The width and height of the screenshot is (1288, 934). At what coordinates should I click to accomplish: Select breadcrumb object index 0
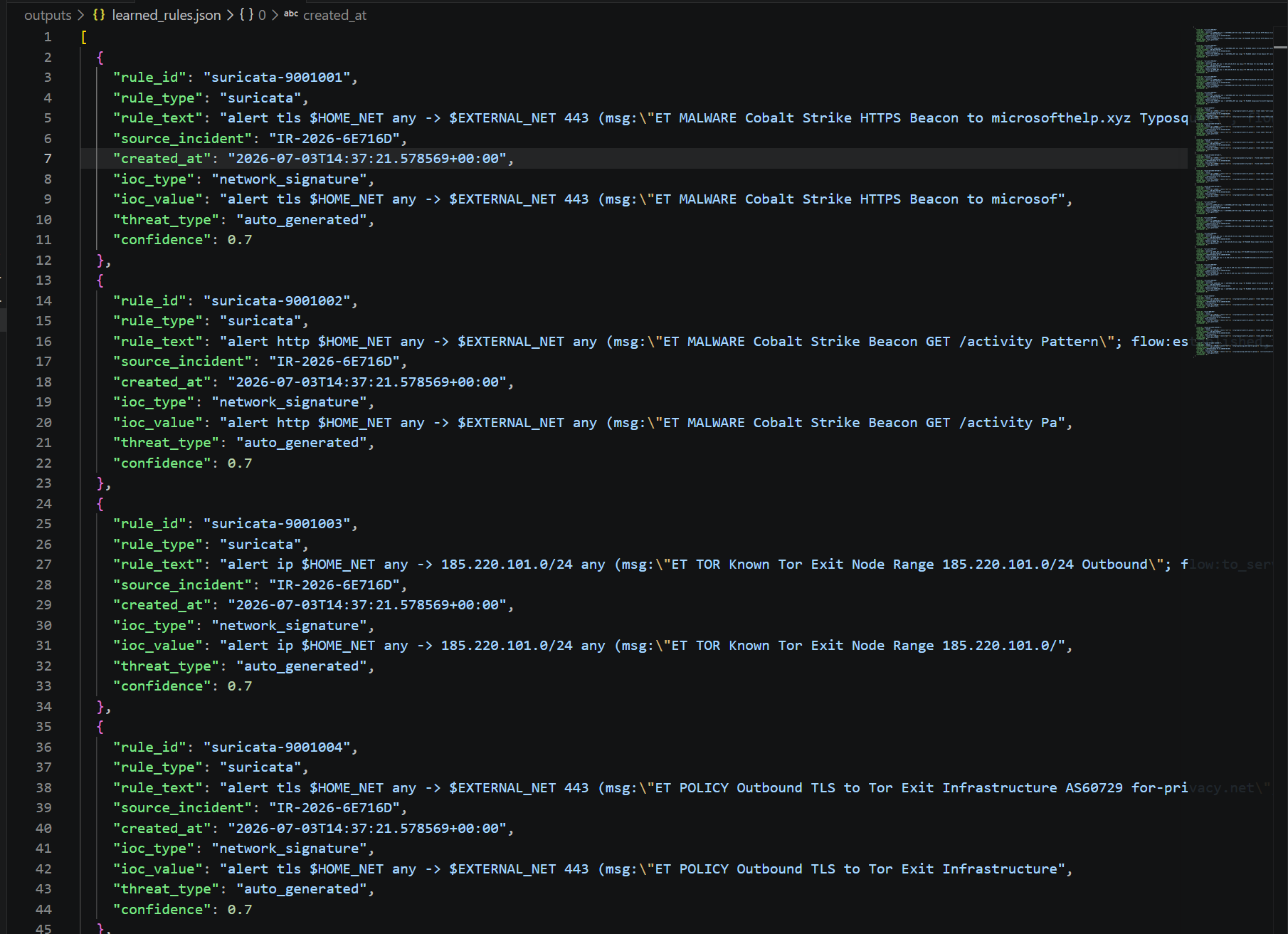click(x=262, y=15)
